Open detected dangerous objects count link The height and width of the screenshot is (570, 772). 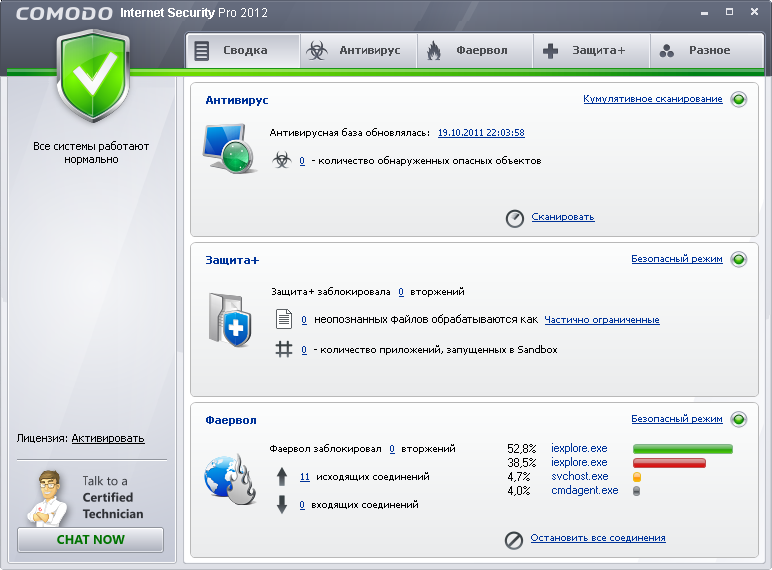[x=302, y=160]
